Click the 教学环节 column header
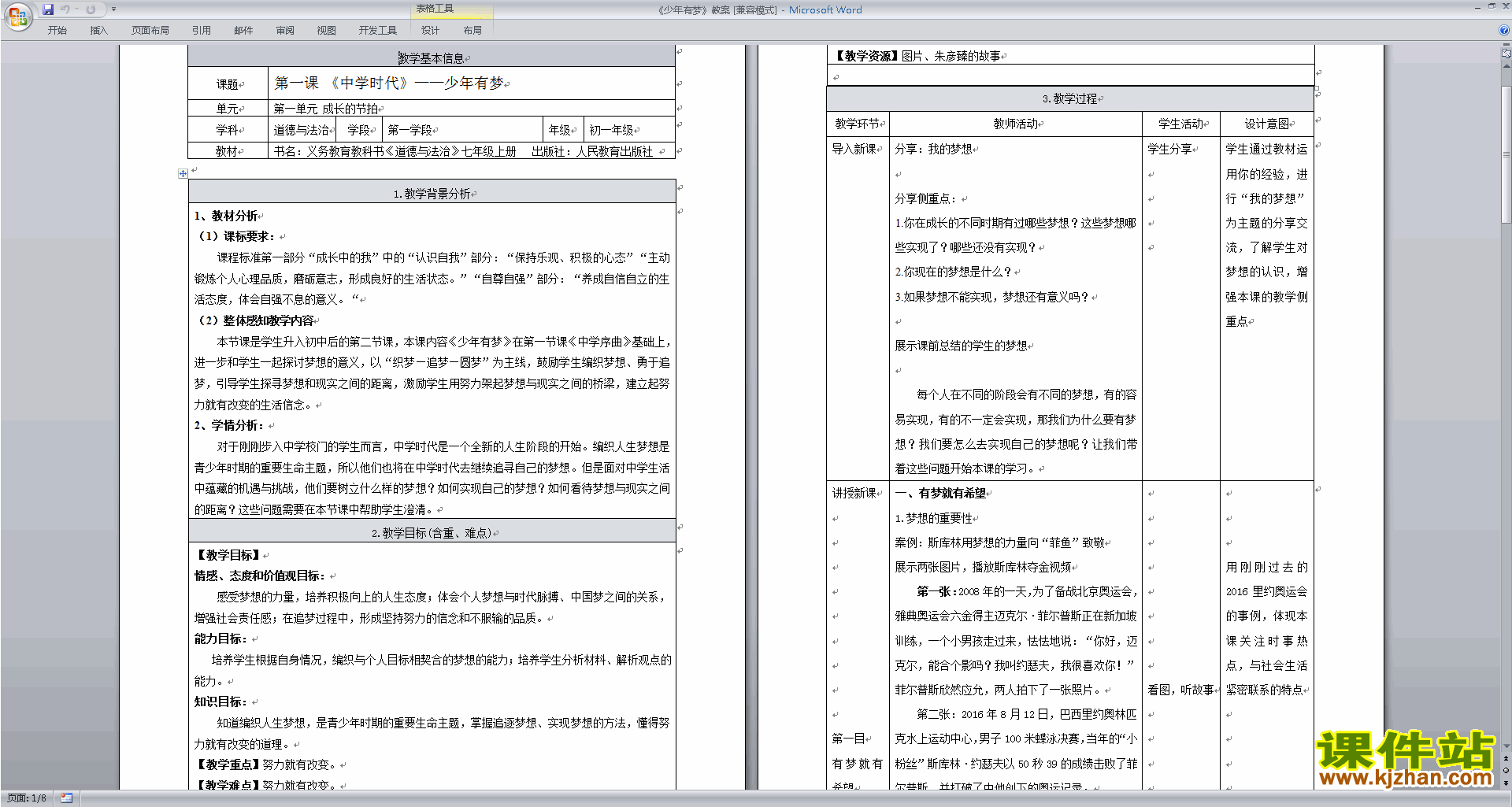Image resolution: width=1512 pixels, height=807 pixels. [858, 124]
